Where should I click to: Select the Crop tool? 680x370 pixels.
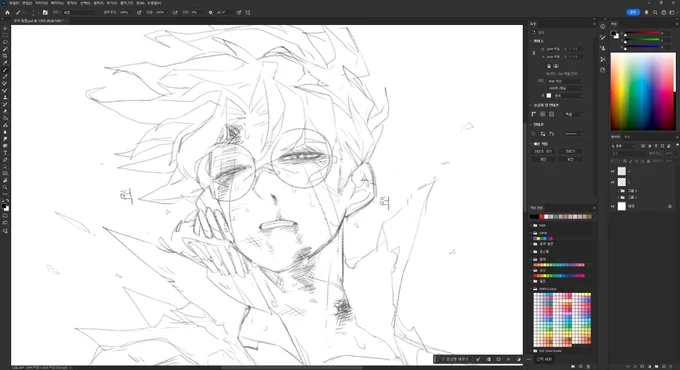tap(5, 56)
